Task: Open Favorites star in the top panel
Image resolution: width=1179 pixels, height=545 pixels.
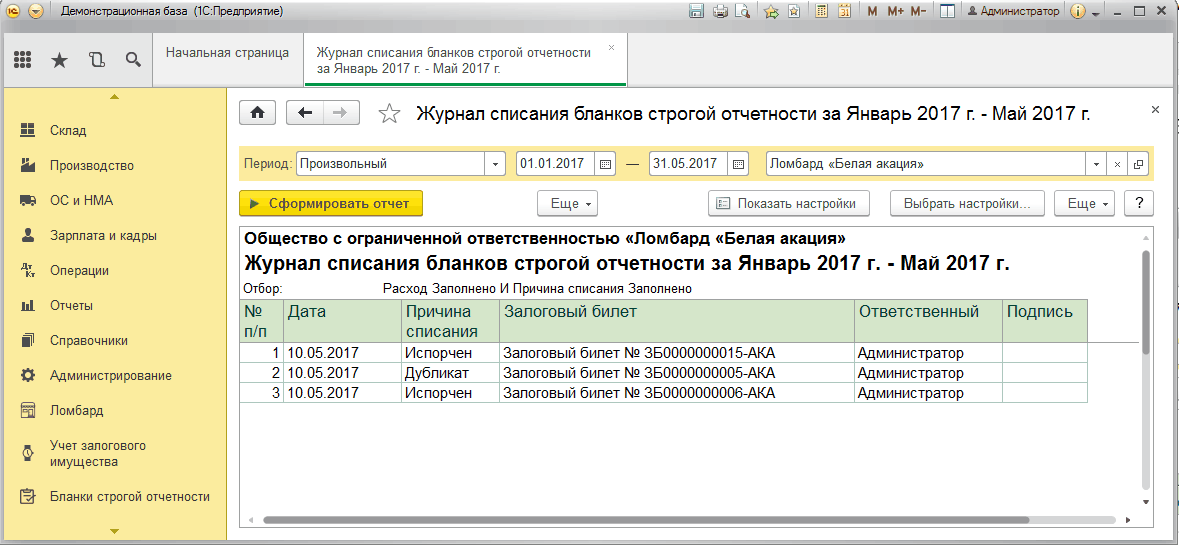Action: click(59, 60)
